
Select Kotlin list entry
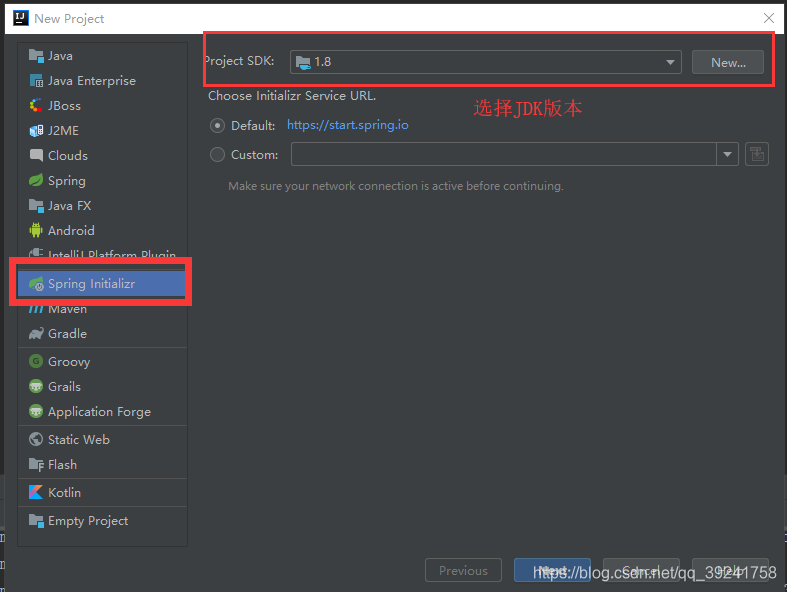tap(102, 492)
